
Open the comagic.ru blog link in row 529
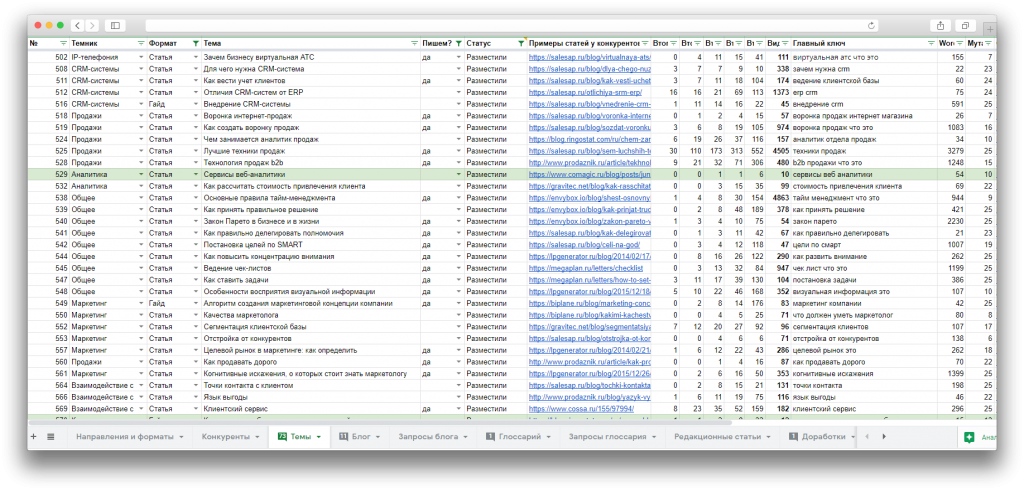(590, 174)
